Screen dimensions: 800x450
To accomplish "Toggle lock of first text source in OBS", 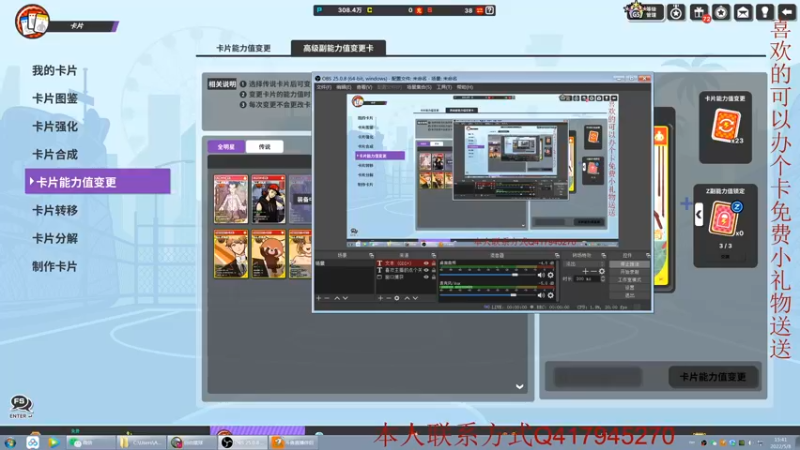I will point(434,263).
